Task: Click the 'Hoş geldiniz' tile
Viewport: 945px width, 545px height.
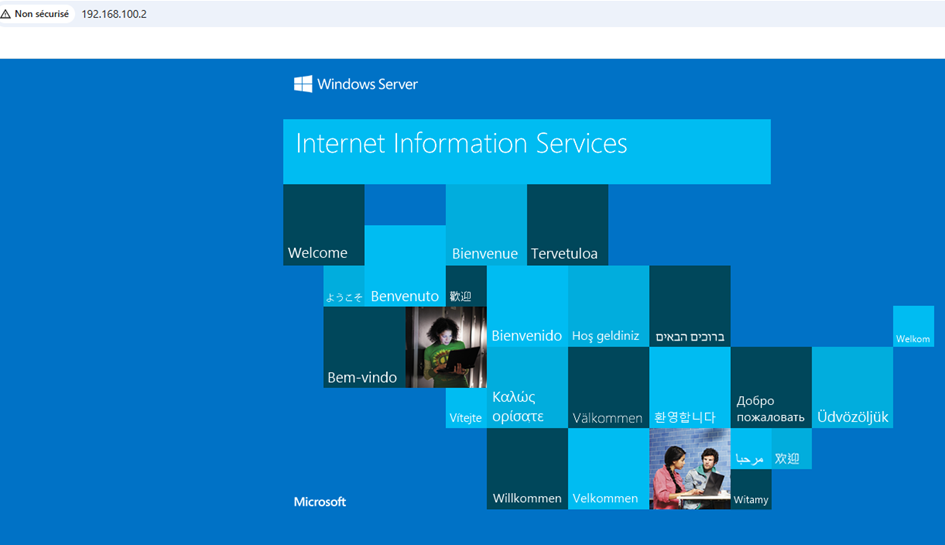Action: click(609, 306)
